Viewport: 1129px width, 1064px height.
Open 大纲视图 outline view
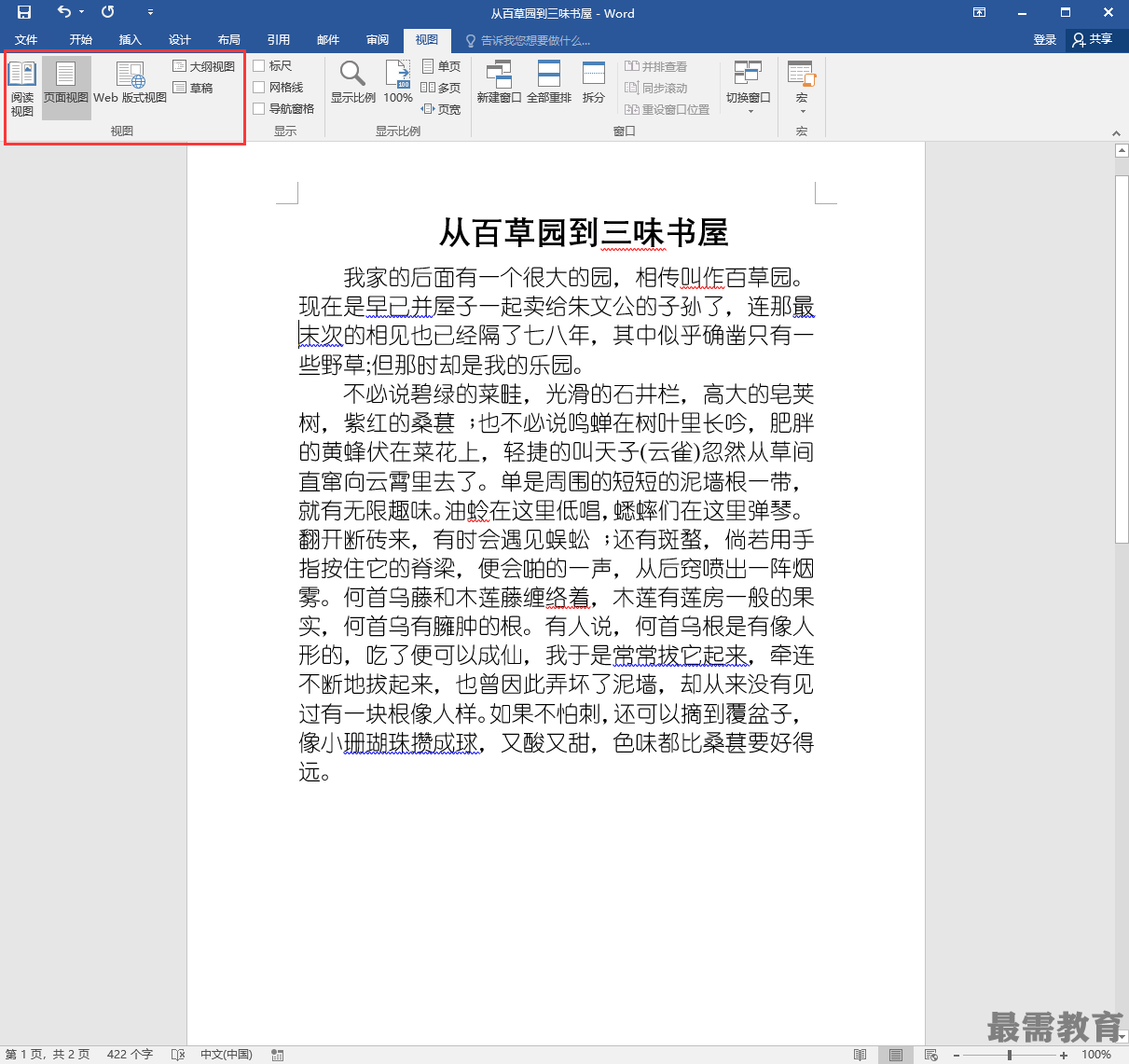(204, 66)
